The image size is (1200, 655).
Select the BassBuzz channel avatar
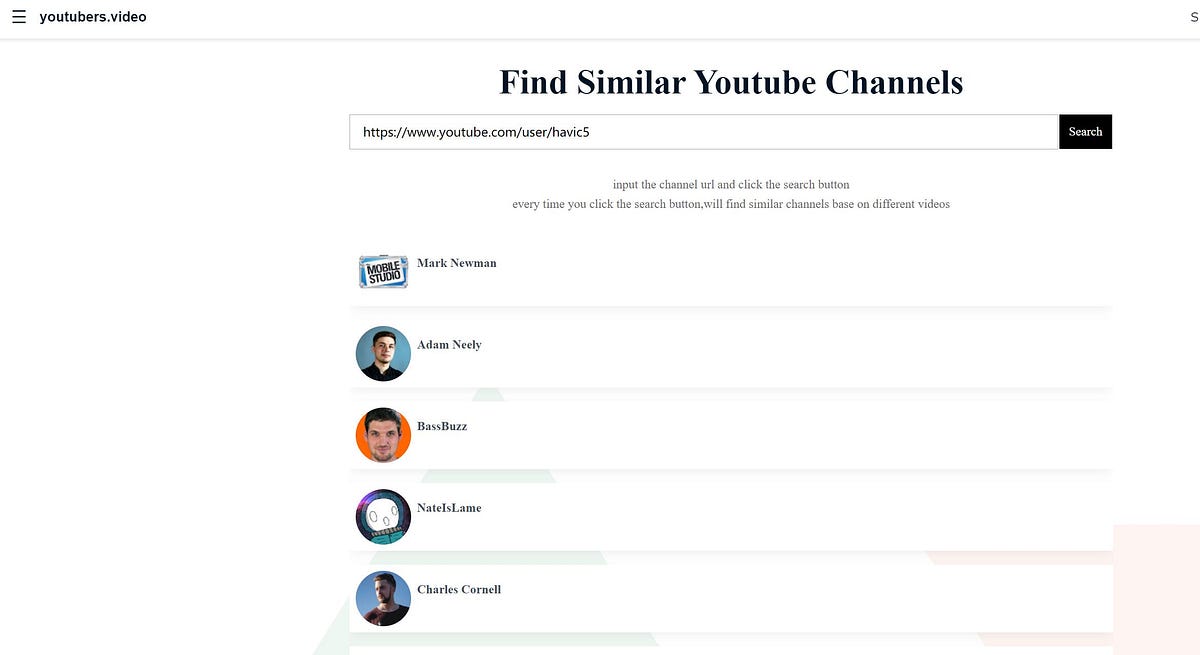[383, 435]
